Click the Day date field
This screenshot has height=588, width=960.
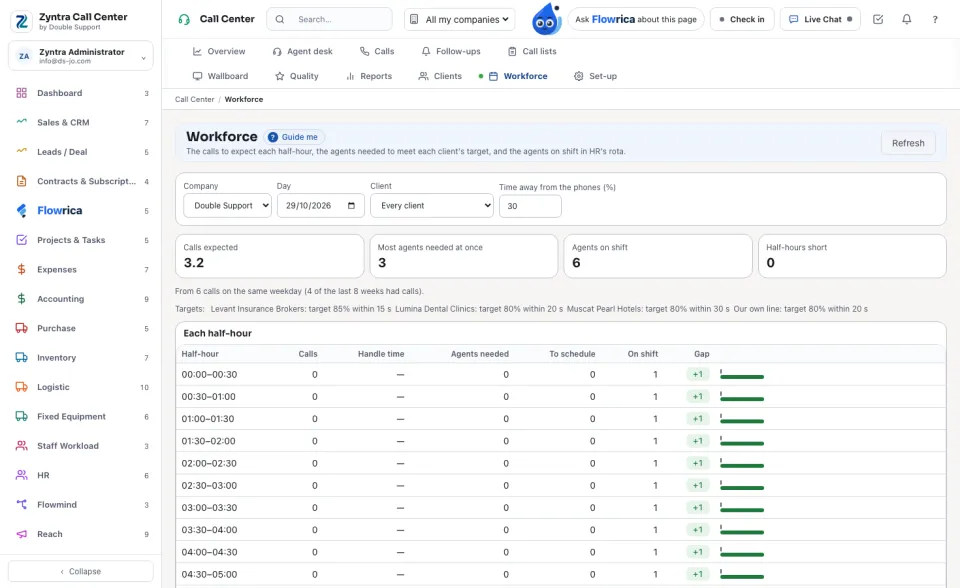(321, 206)
